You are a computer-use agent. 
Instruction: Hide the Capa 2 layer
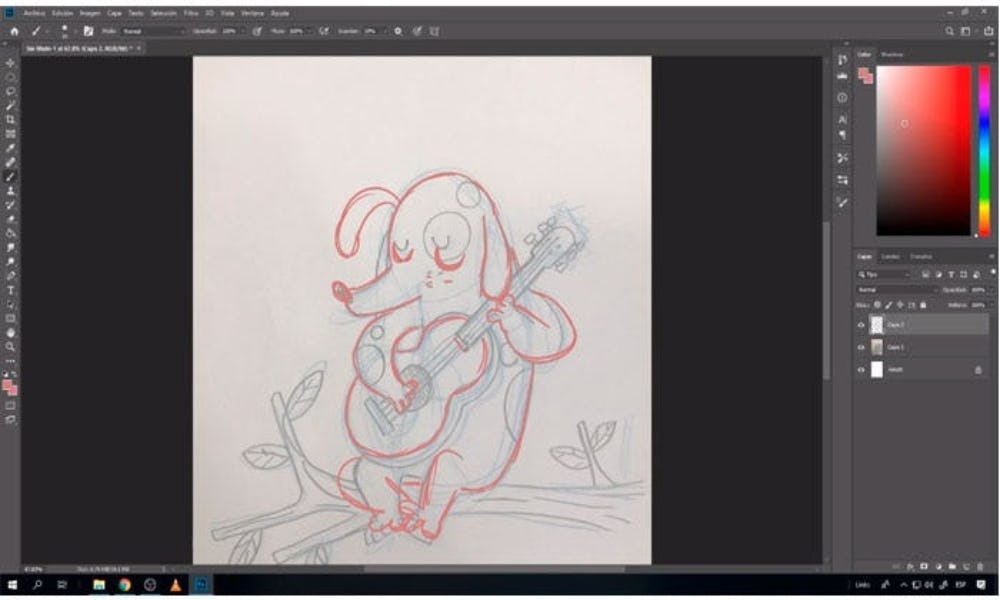pos(861,325)
